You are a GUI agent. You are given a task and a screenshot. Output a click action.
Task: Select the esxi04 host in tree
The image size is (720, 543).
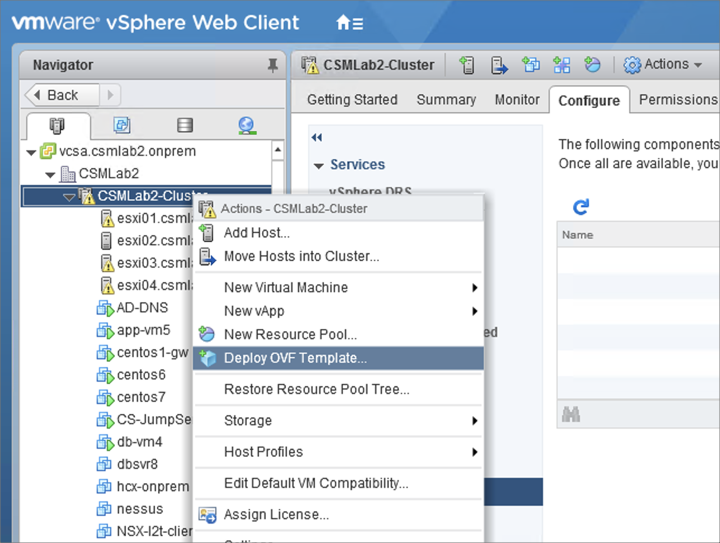click(x=147, y=285)
